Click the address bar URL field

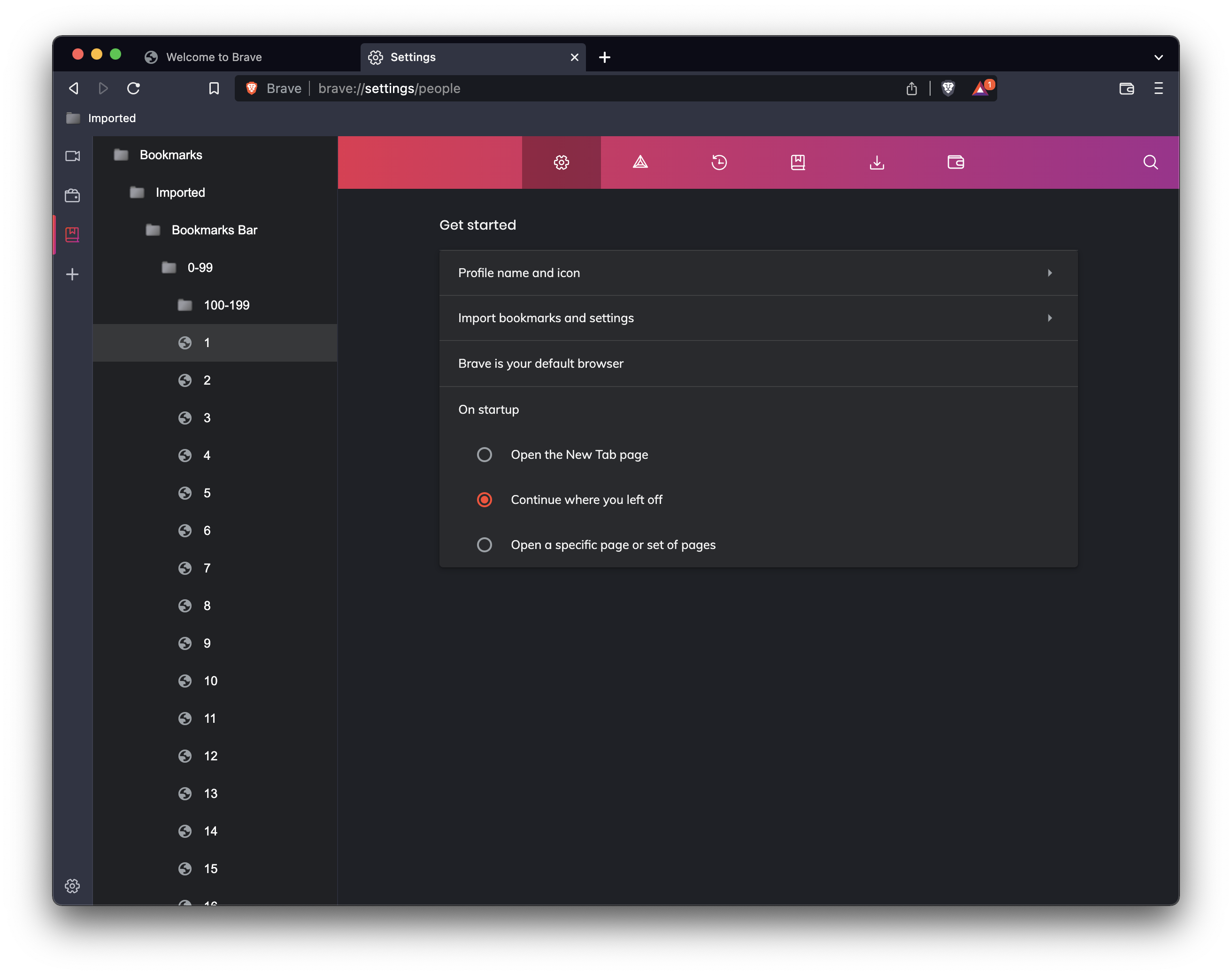coord(570,88)
